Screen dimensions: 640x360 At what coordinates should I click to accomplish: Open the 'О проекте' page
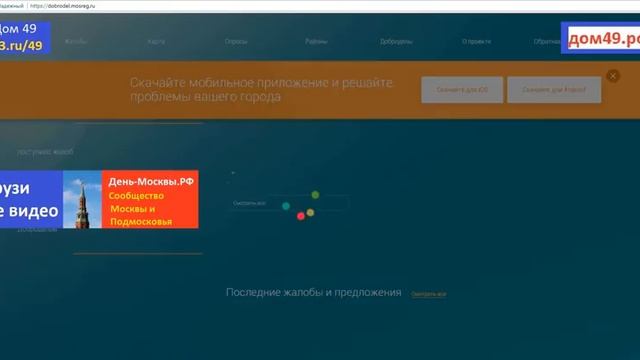tap(476, 42)
